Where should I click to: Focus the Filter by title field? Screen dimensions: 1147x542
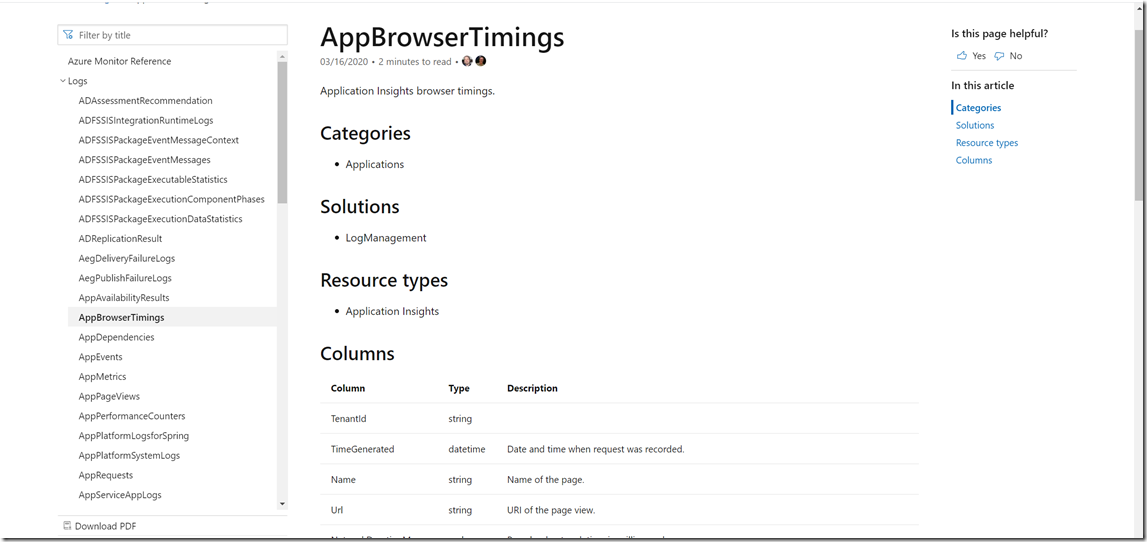tap(173, 35)
